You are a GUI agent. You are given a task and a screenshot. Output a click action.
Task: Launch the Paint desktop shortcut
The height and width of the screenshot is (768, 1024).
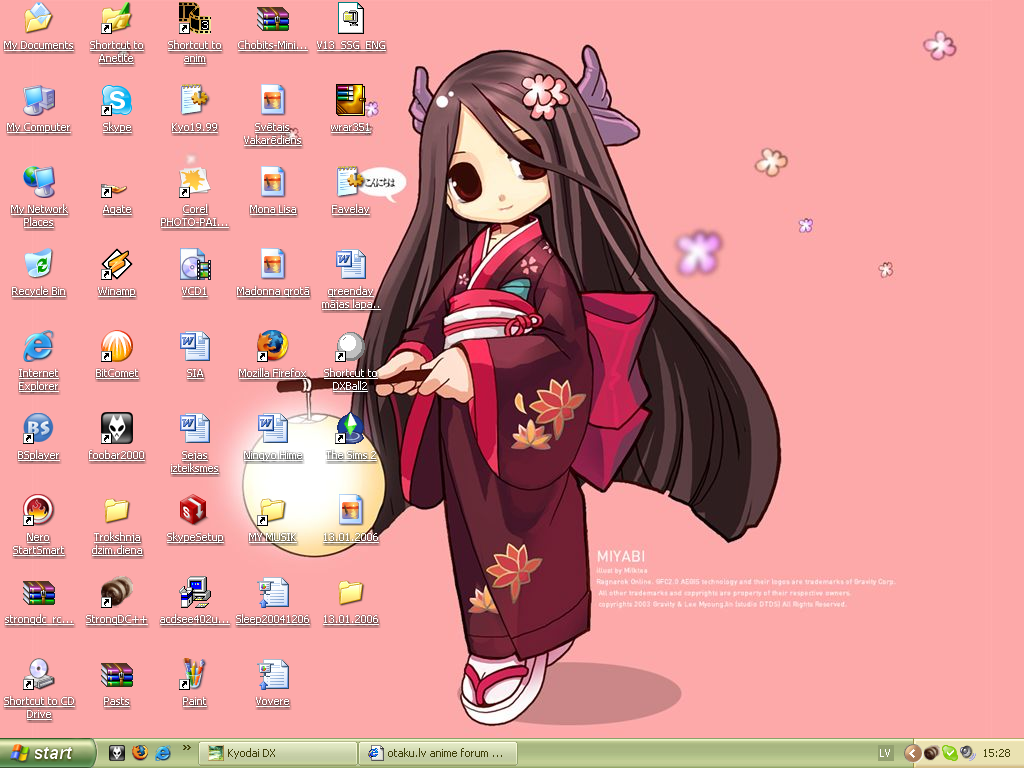(x=195, y=674)
